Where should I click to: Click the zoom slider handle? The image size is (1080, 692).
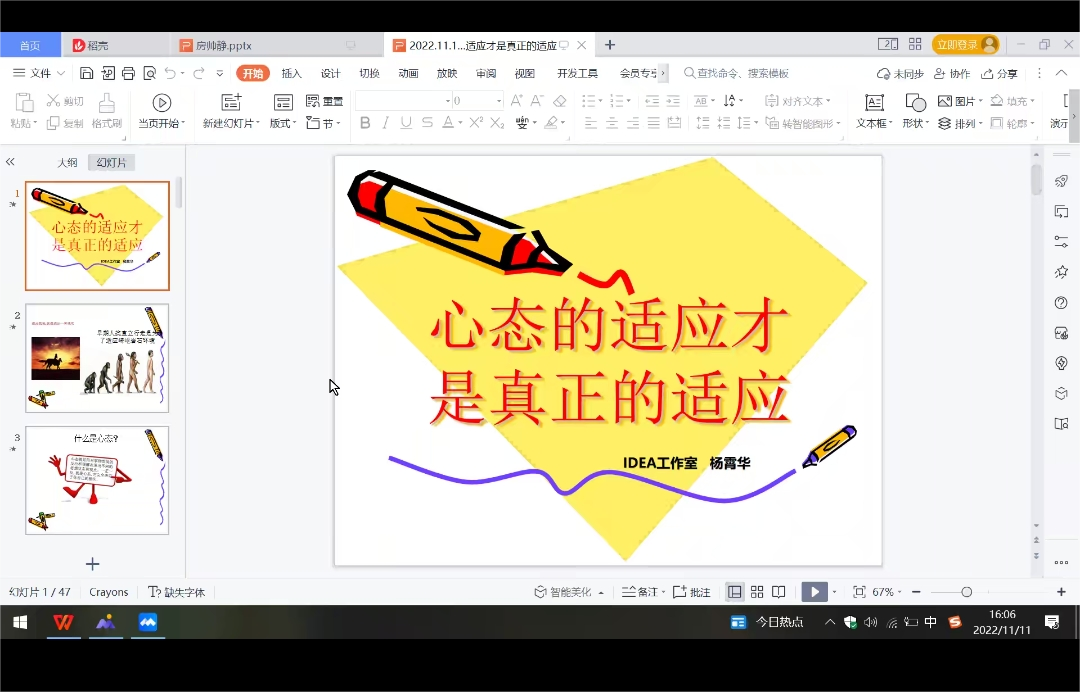point(966,592)
